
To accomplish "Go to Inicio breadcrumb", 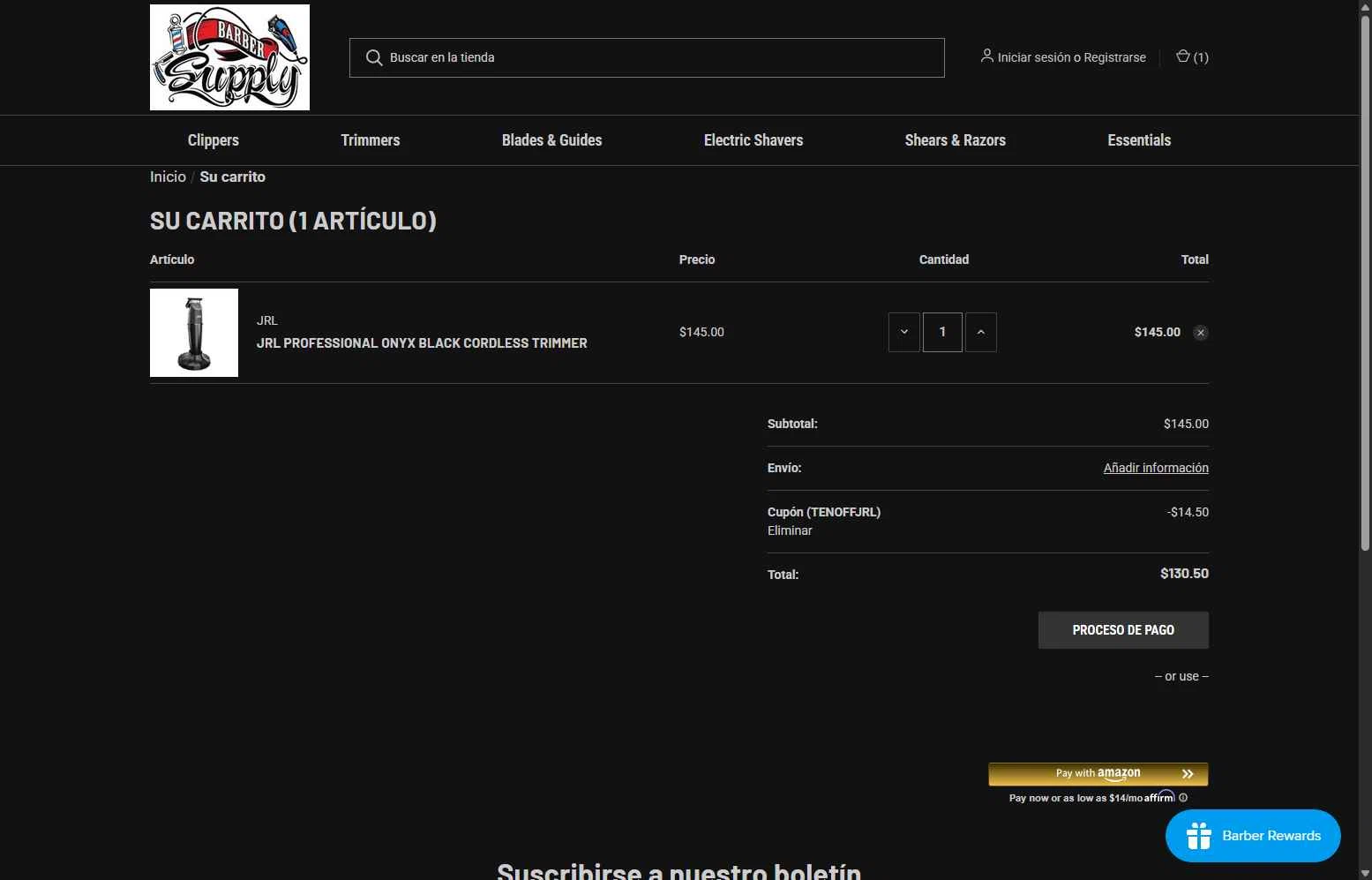I will pyautogui.click(x=168, y=177).
